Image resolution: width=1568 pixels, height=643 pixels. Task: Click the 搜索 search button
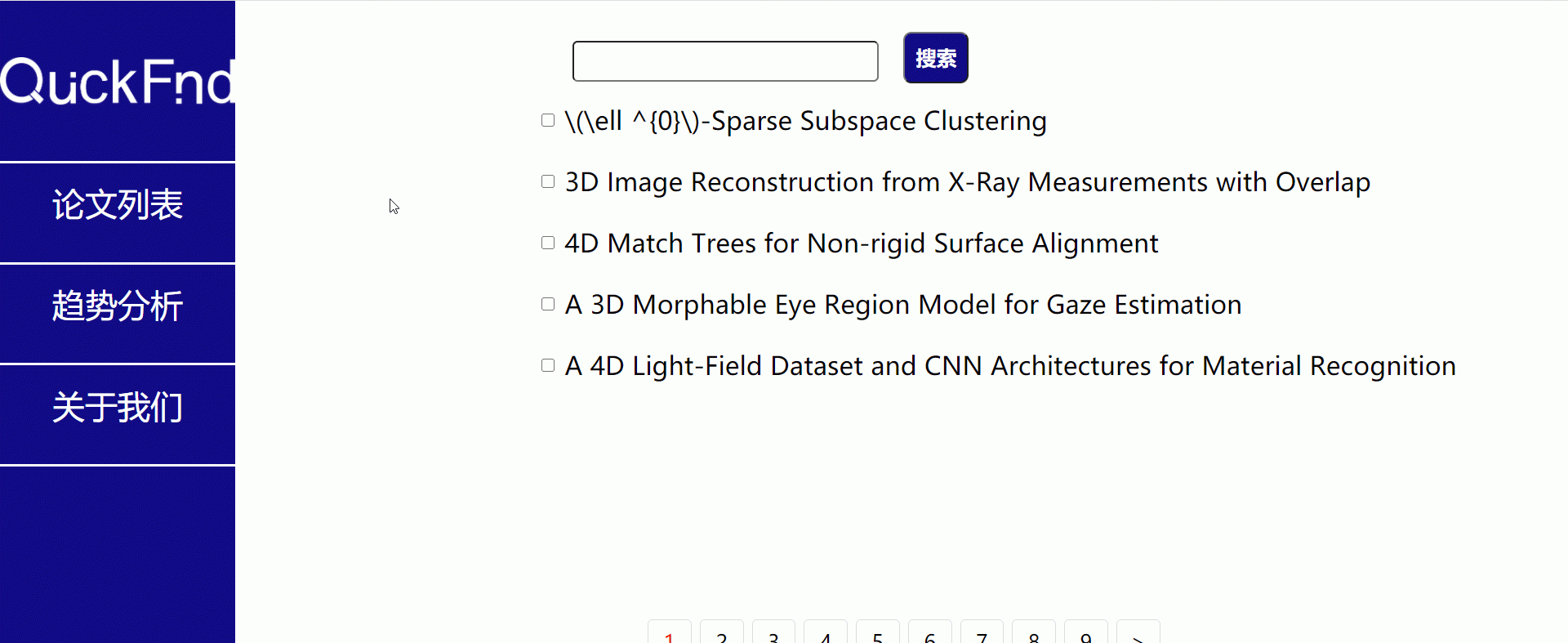click(936, 58)
